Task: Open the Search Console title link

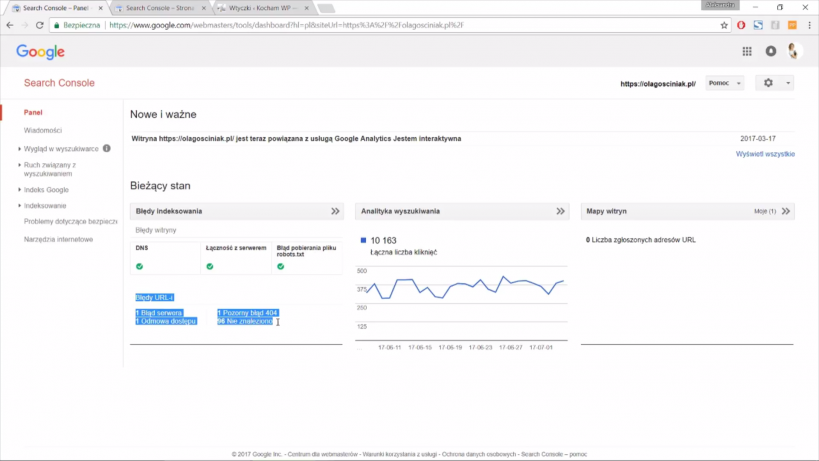Action: tap(59, 83)
